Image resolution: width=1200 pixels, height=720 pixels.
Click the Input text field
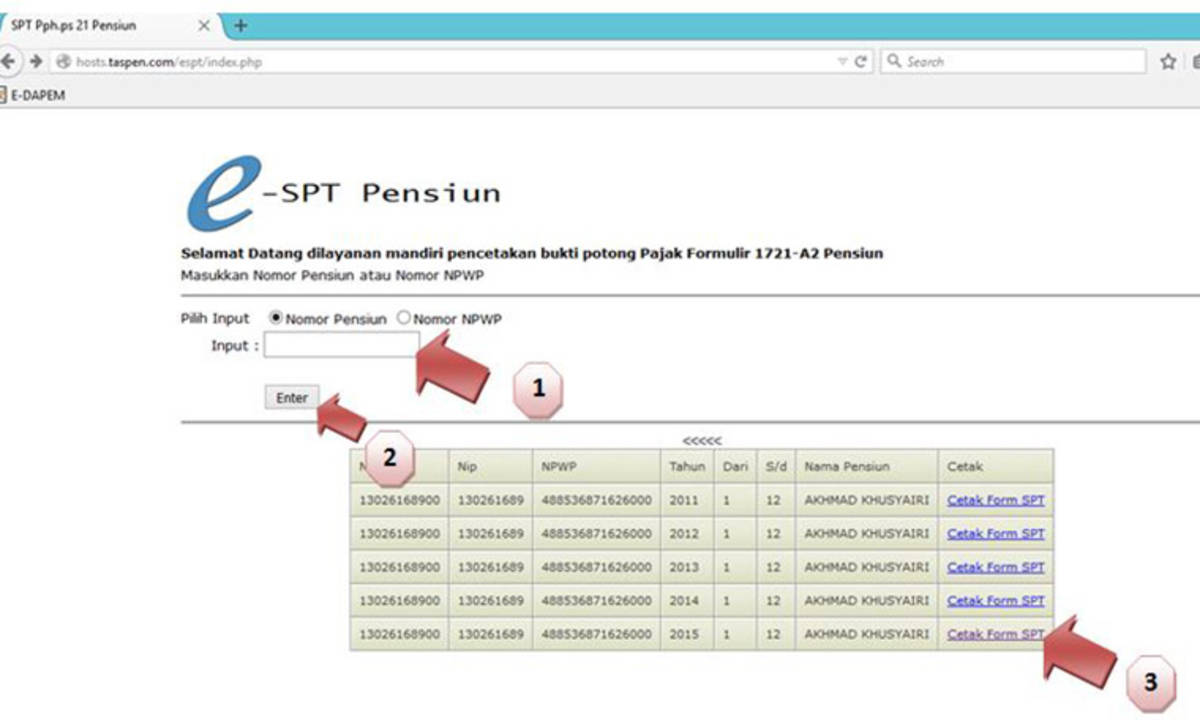[342, 345]
